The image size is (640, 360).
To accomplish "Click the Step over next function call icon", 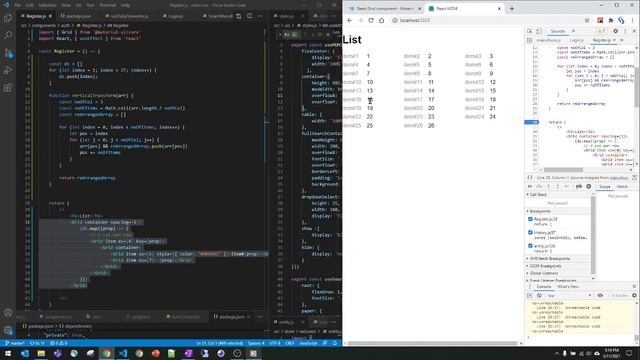I will [539, 187].
